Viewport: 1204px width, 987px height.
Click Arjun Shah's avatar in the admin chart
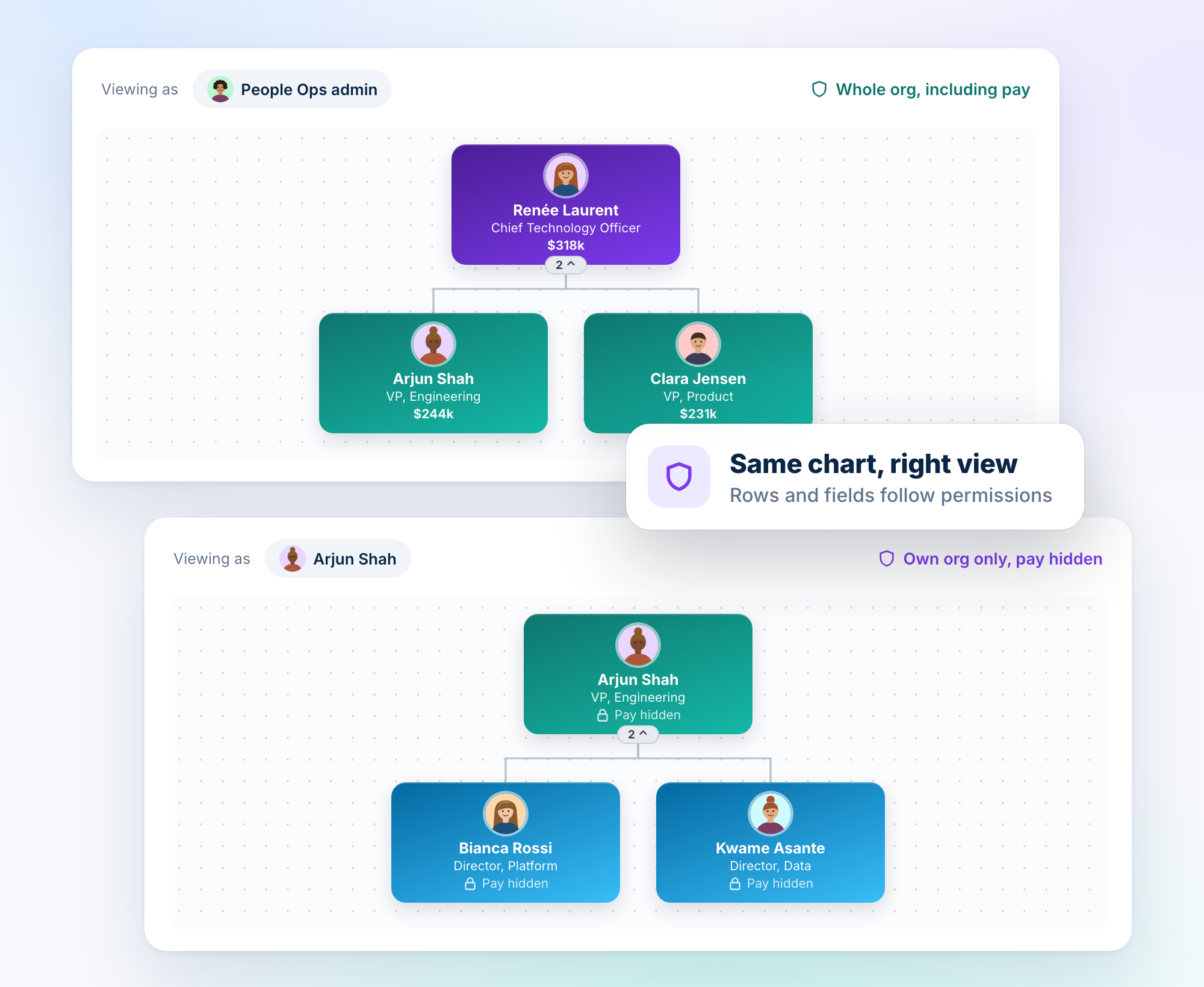click(x=433, y=344)
